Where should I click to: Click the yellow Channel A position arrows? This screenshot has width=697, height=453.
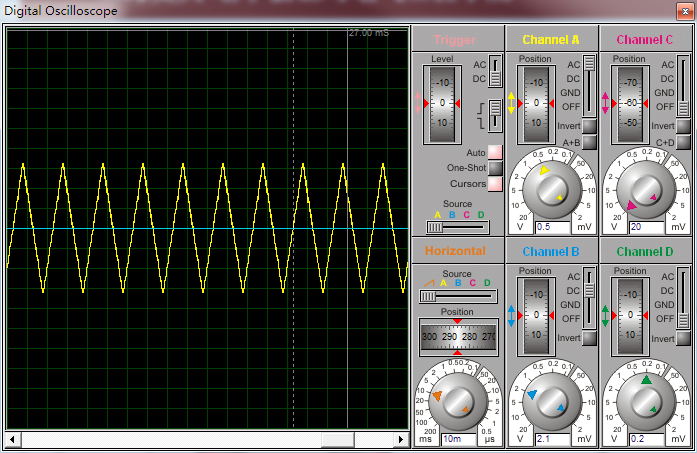click(512, 103)
